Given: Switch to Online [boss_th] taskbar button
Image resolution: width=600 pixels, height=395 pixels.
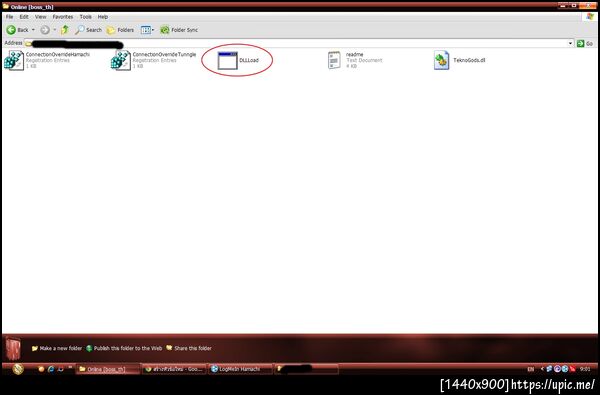Looking at the screenshot, I should click(x=108, y=369).
